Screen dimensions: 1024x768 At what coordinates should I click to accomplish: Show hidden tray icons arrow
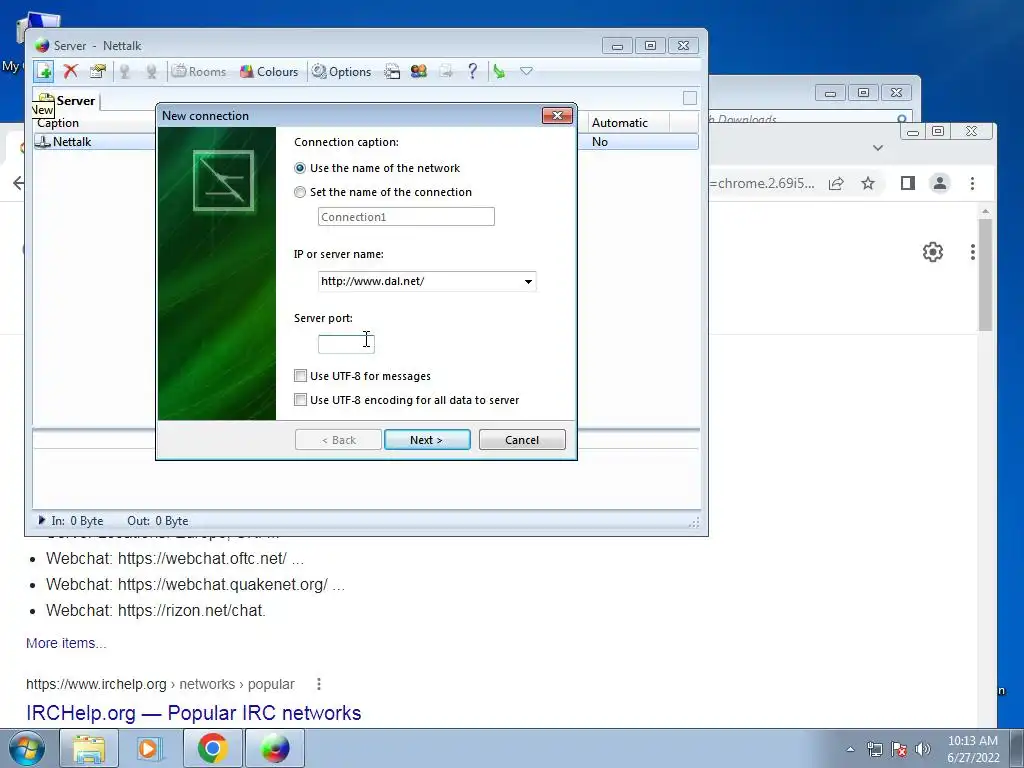850,749
